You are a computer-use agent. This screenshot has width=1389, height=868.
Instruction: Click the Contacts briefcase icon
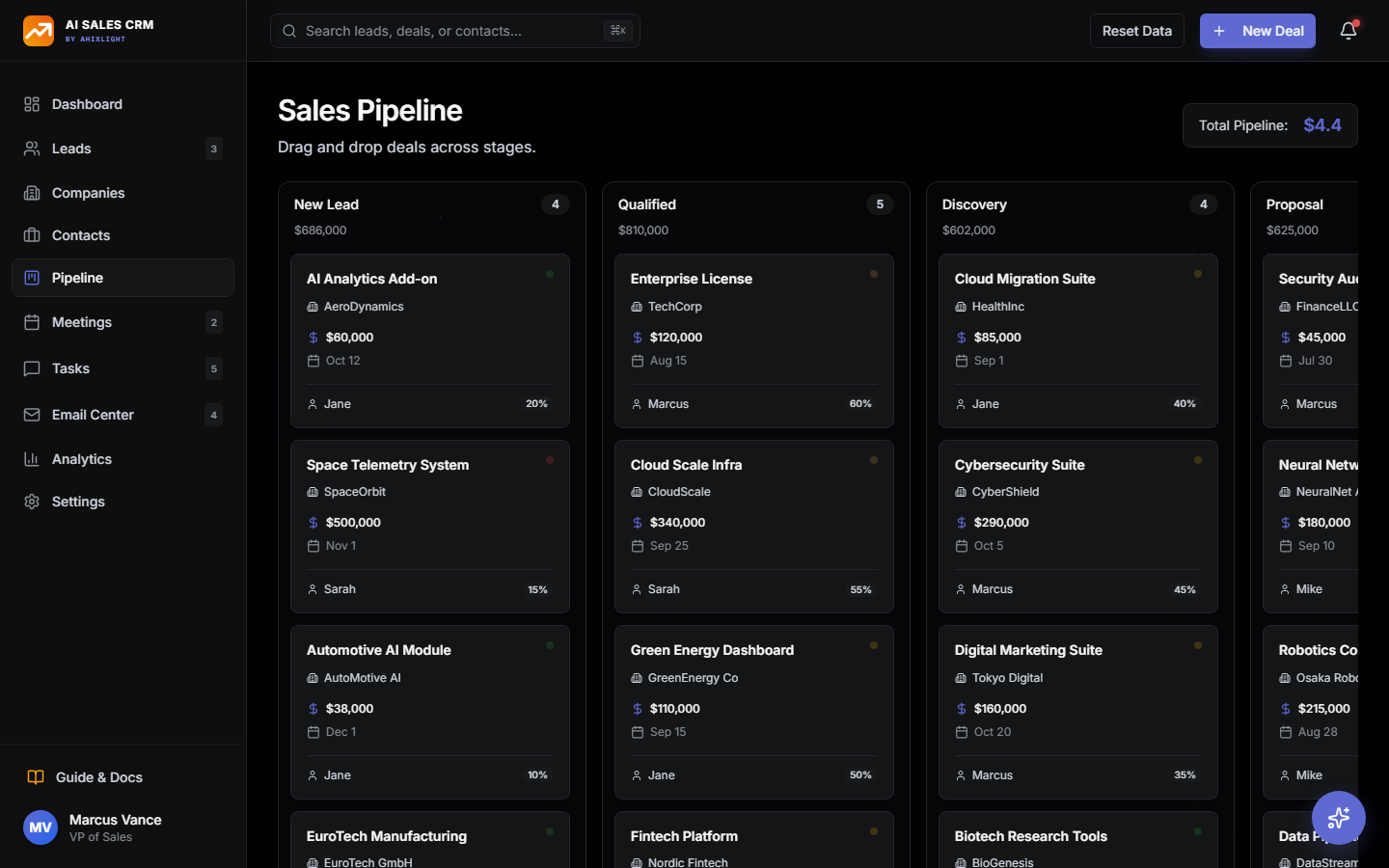pyautogui.click(x=32, y=235)
